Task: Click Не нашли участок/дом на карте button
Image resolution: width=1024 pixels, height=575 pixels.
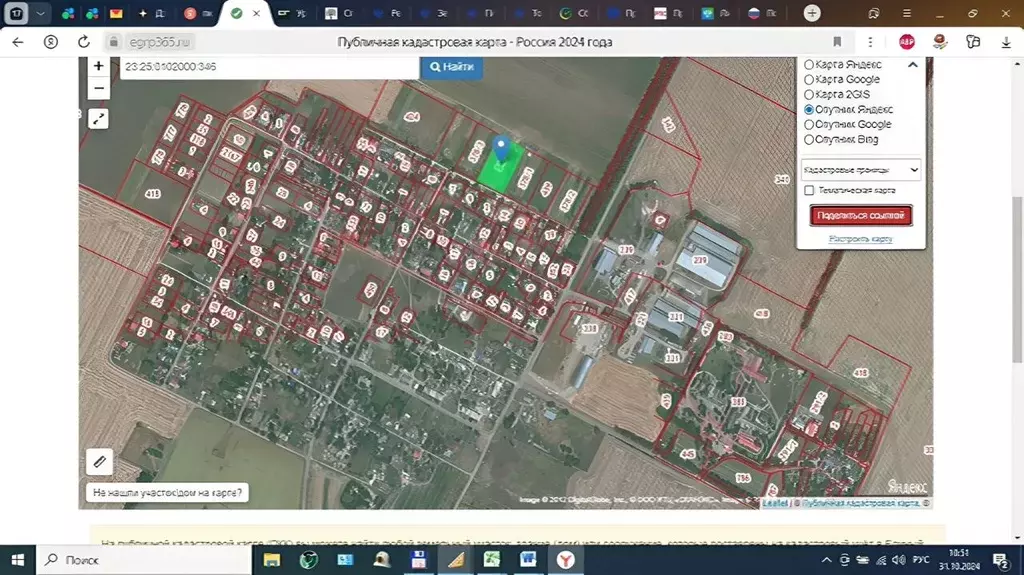Action: [x=167, y=493]
